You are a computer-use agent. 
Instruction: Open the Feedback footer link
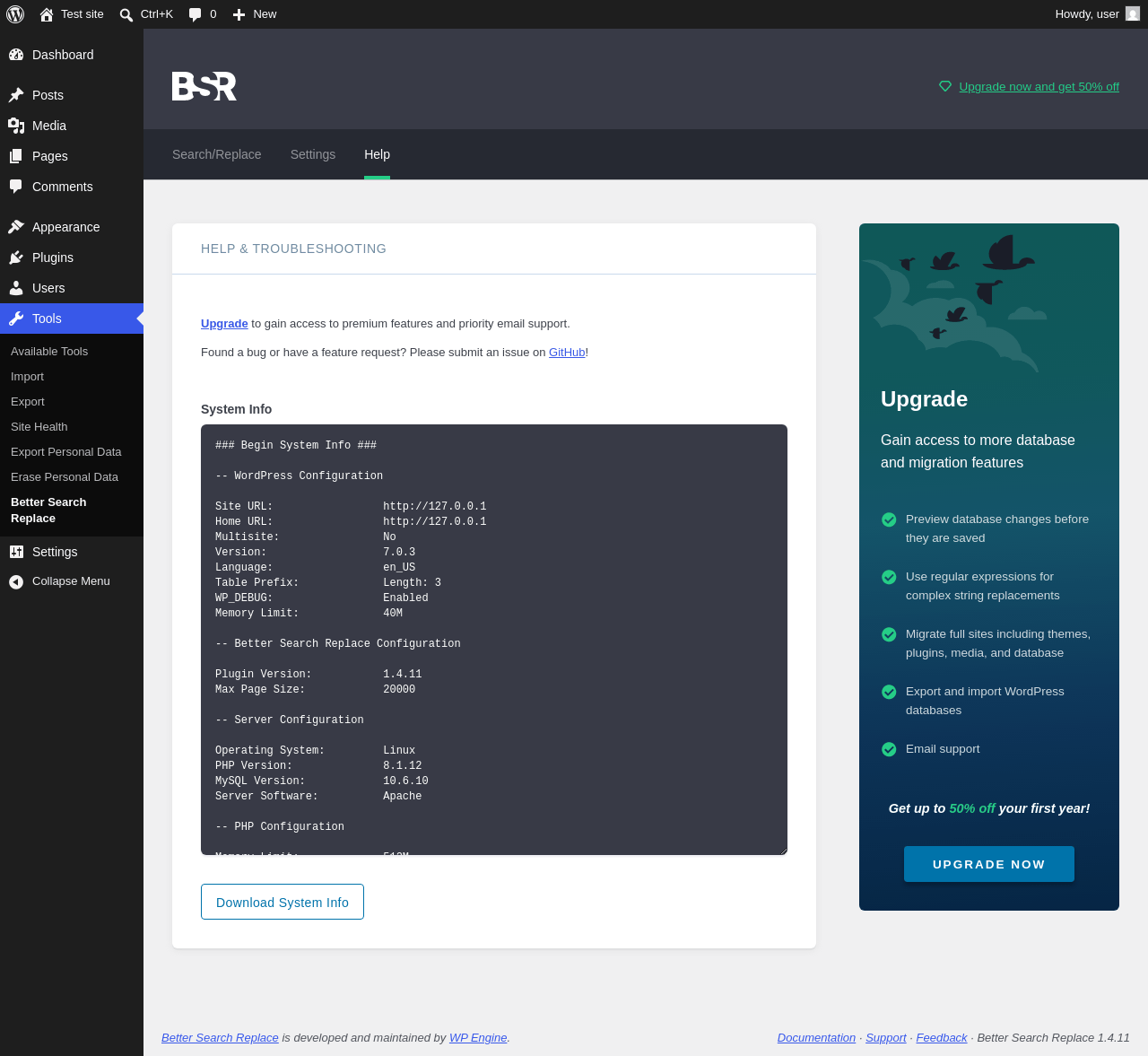[942, 1038]
